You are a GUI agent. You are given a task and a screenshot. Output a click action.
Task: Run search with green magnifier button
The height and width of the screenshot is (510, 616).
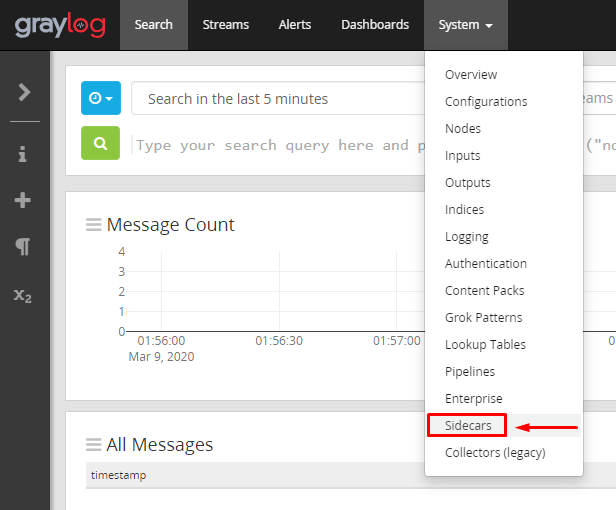pos(100,144)
